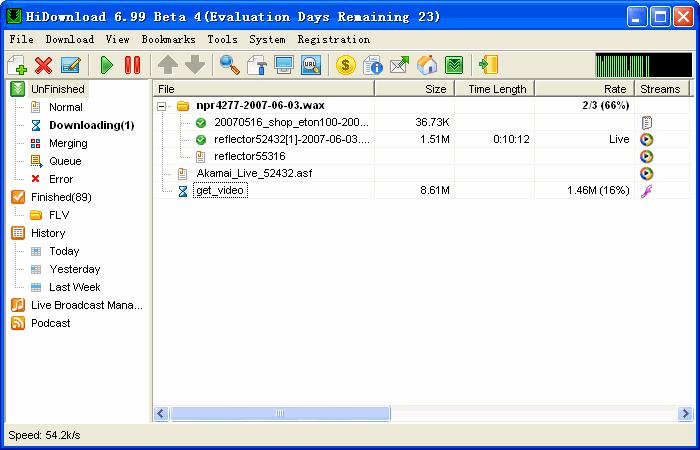Select the Error category
Viewport: 700px width, 450px height.
[x=61, y=179]
